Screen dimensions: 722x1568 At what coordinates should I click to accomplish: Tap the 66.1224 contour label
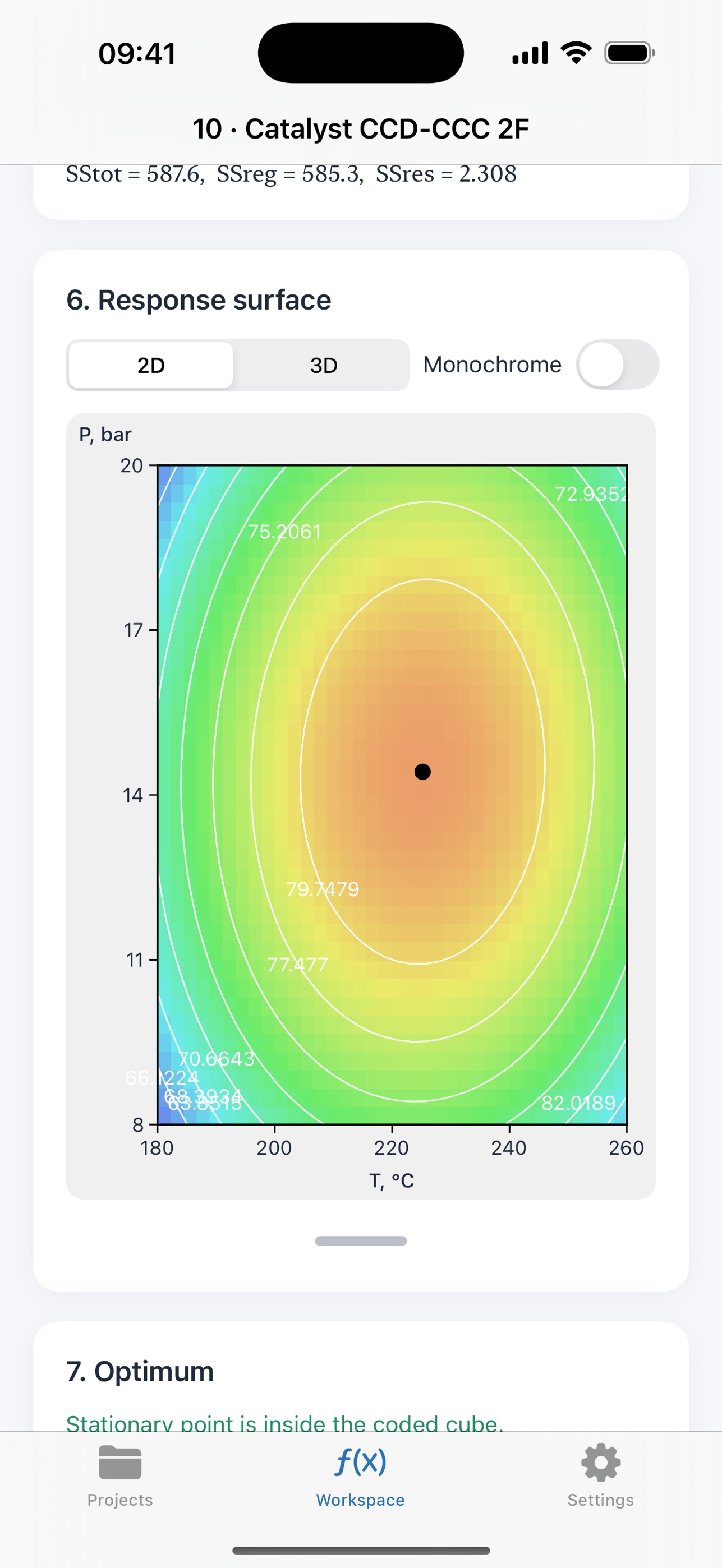(x=162, y=1078)
